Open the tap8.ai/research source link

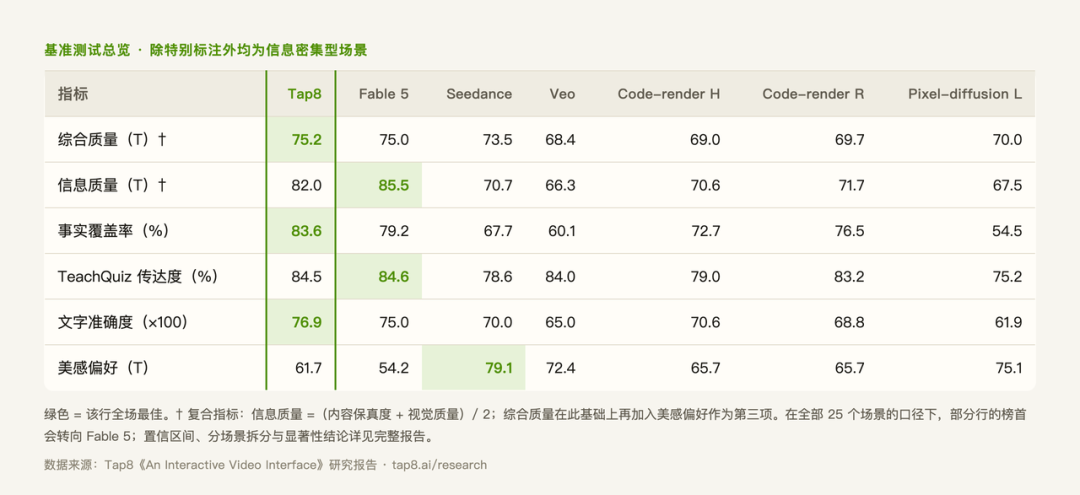click(439, 465)
